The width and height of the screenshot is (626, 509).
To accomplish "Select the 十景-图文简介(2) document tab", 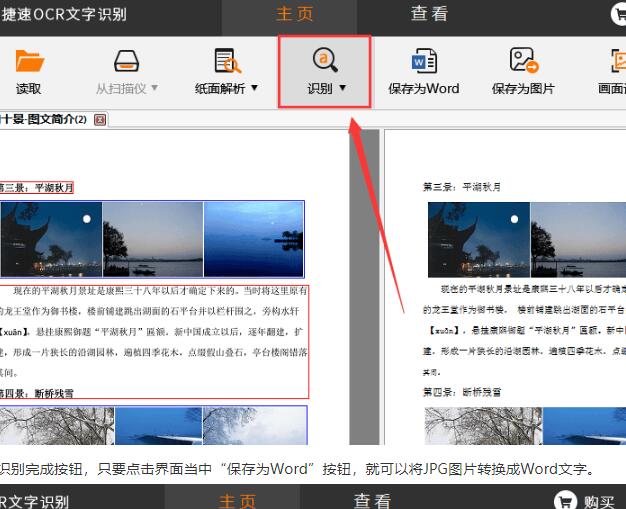I will (43, 119).
